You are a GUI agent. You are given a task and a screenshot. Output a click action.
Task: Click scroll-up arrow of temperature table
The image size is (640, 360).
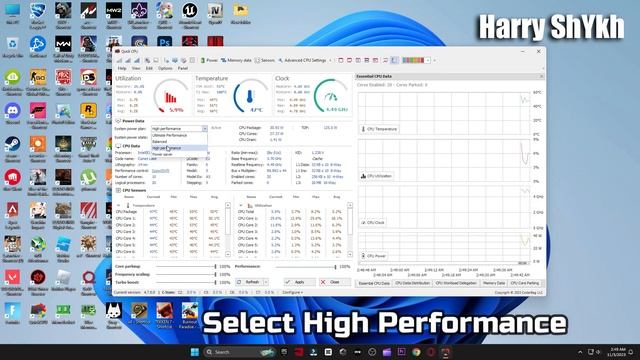click(228, 205)
